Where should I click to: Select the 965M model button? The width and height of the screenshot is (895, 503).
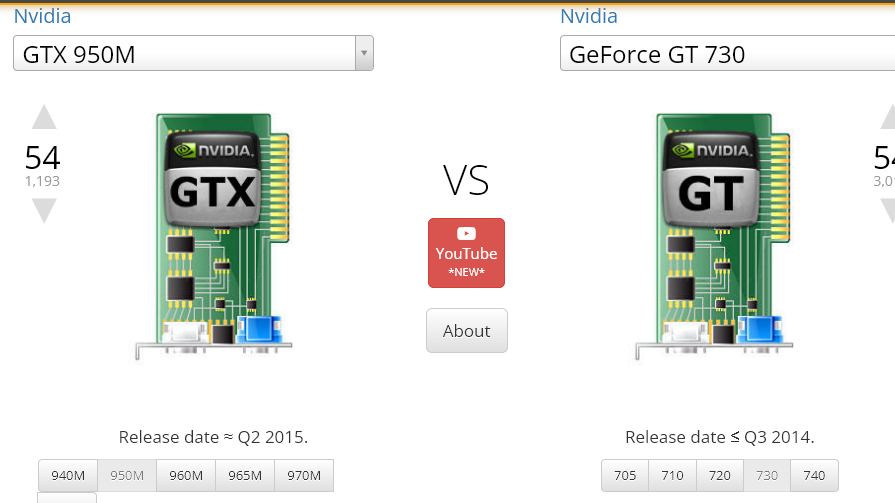click(245, 476)
